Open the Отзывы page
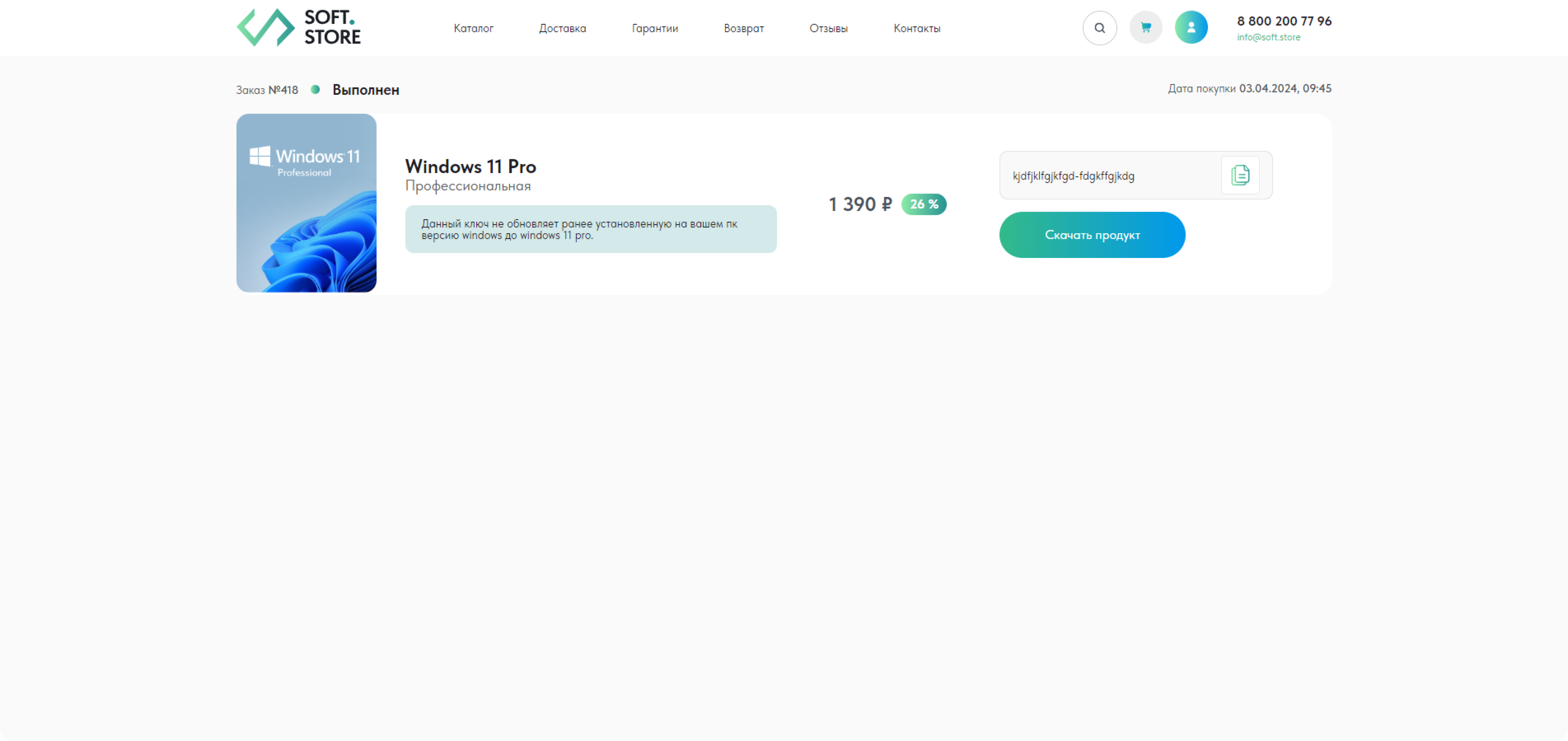Viewport: 1568px width, 741px height. [828, 29]
